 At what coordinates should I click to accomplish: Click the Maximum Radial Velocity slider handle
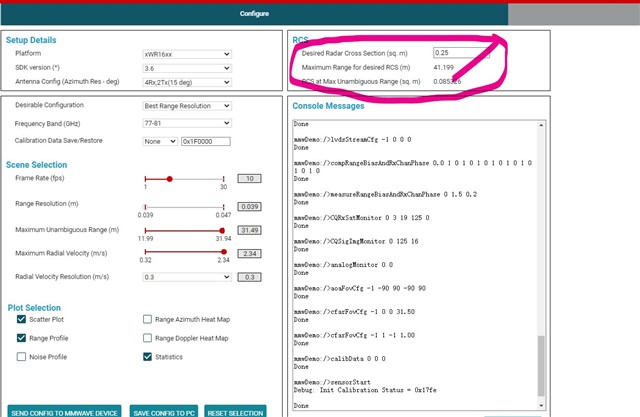224,252
